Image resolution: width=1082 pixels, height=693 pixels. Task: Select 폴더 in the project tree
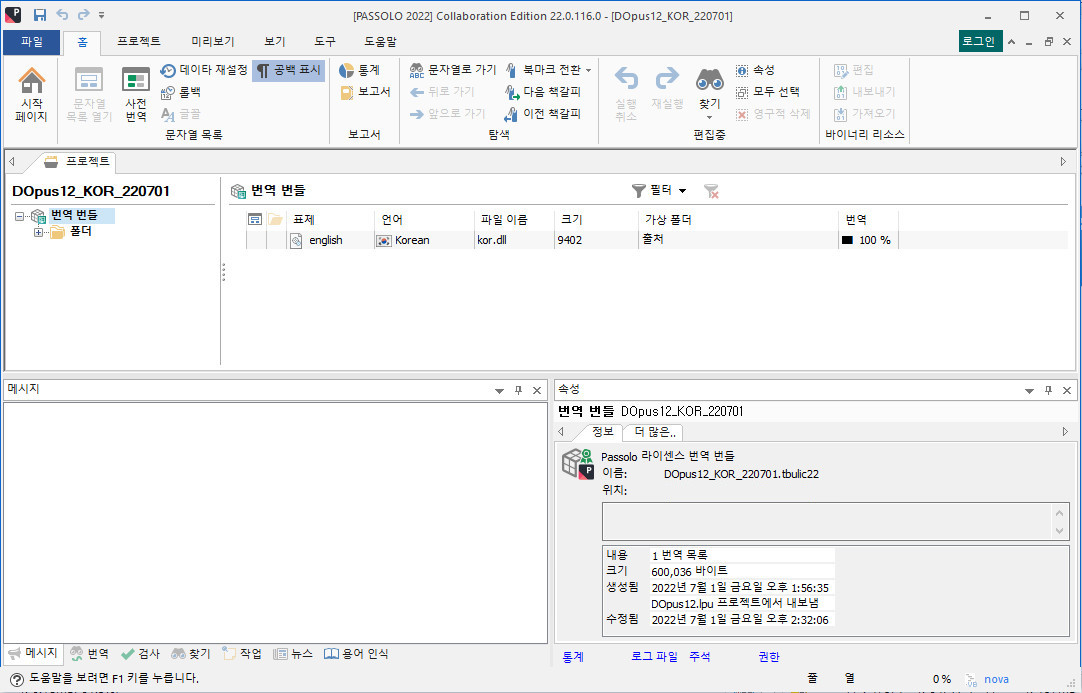point(81,232)
